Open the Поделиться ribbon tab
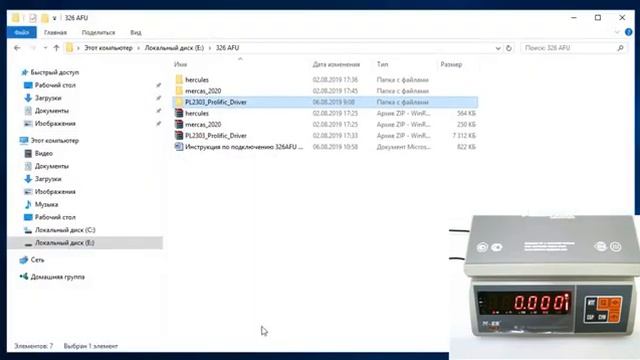This screenshot has height=360, width=640. tap(98, 32)
